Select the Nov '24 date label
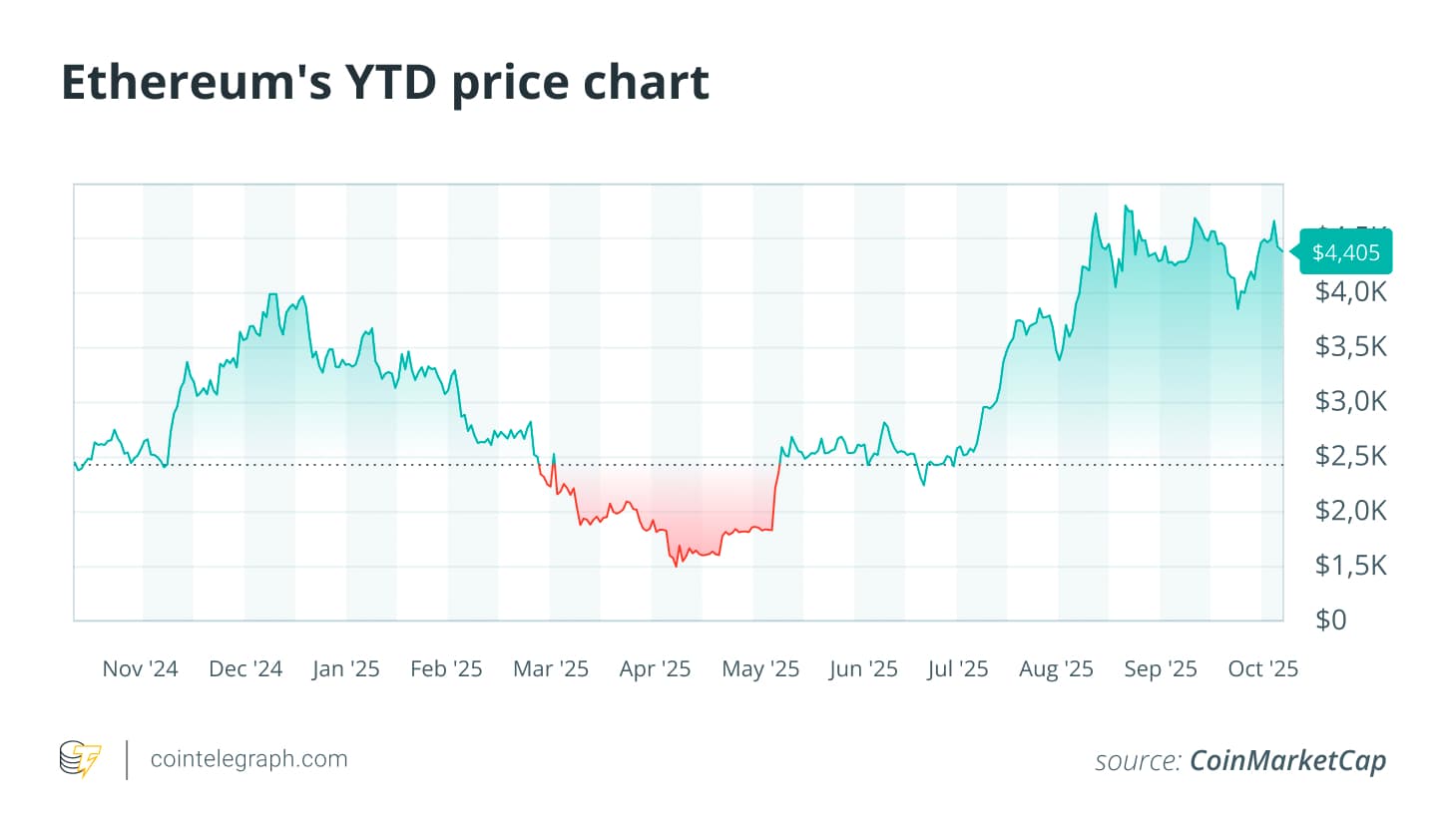The image size is (1447, 840). point(140,669)
